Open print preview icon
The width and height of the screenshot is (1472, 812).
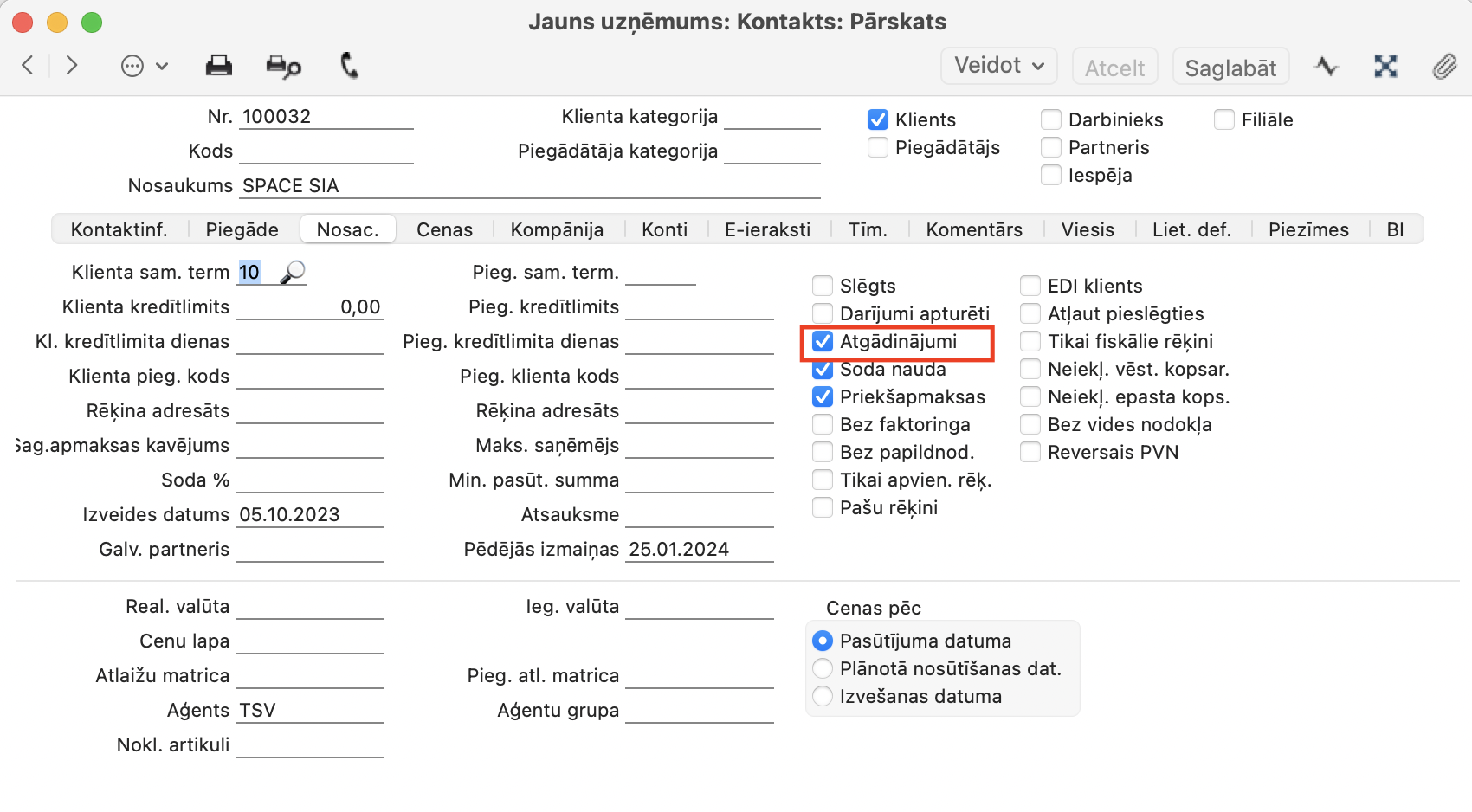click(283, 67)
